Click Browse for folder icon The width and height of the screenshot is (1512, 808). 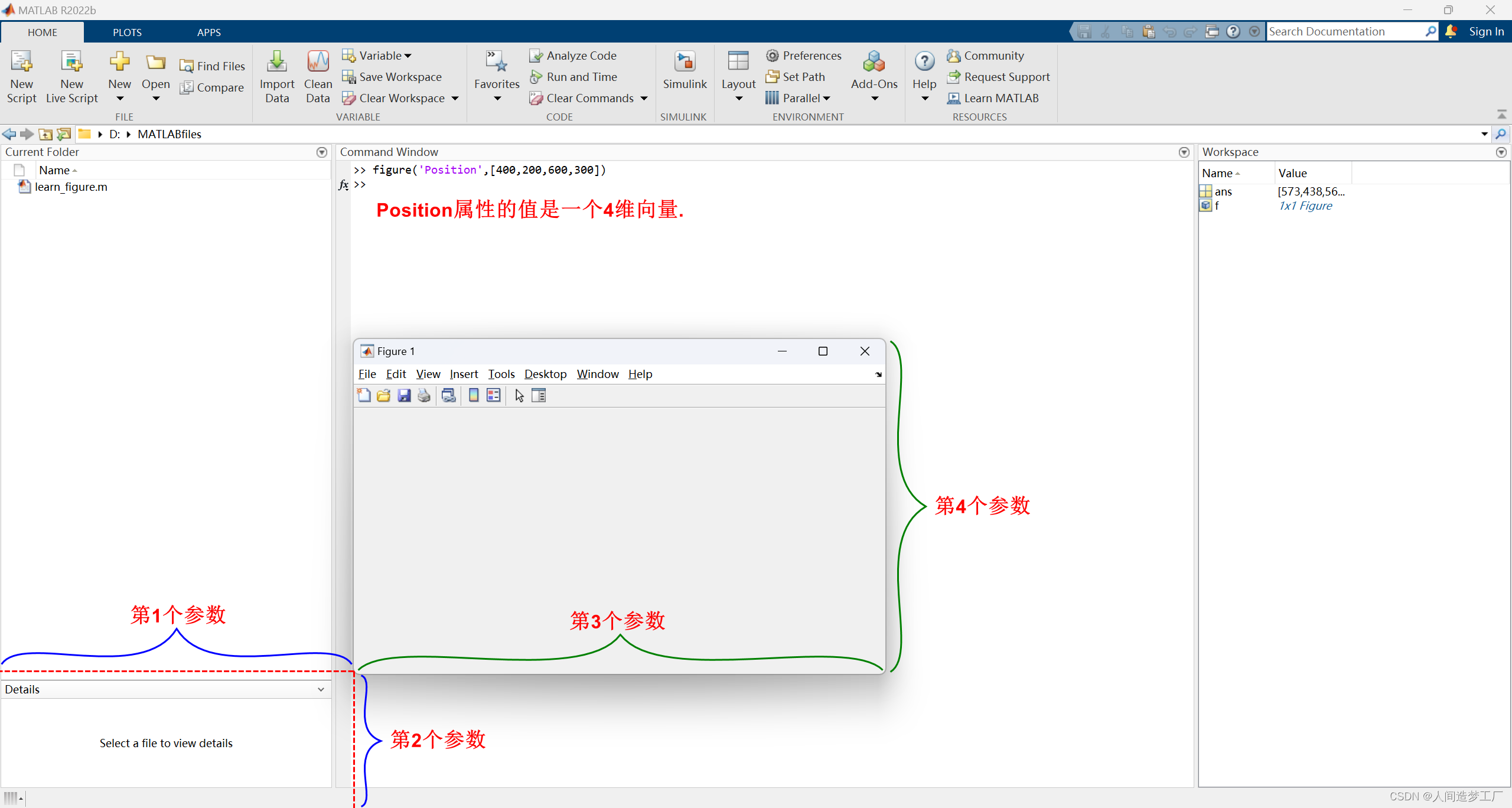point(64,134)
